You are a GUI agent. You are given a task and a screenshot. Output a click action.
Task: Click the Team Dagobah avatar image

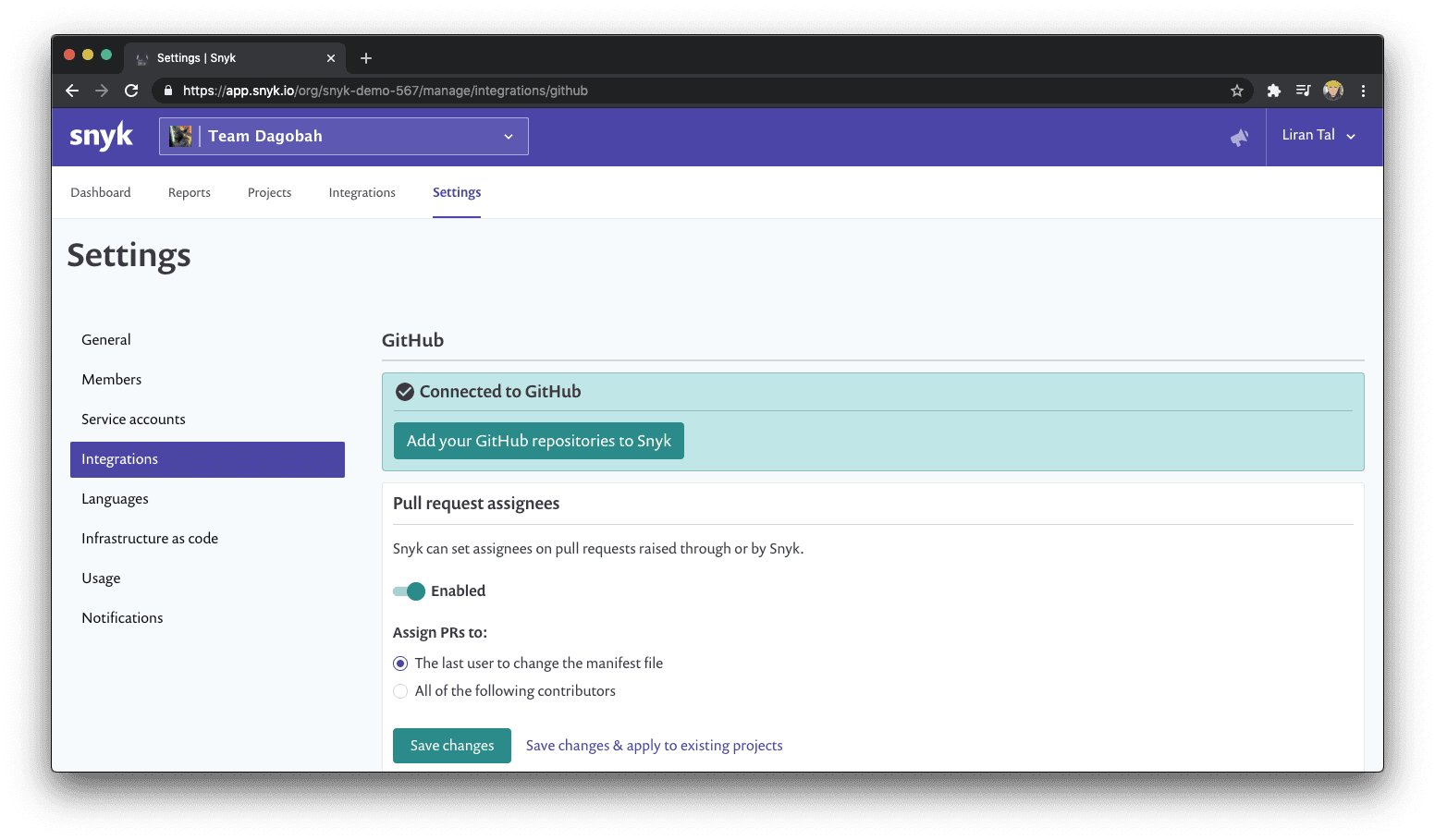181,136
